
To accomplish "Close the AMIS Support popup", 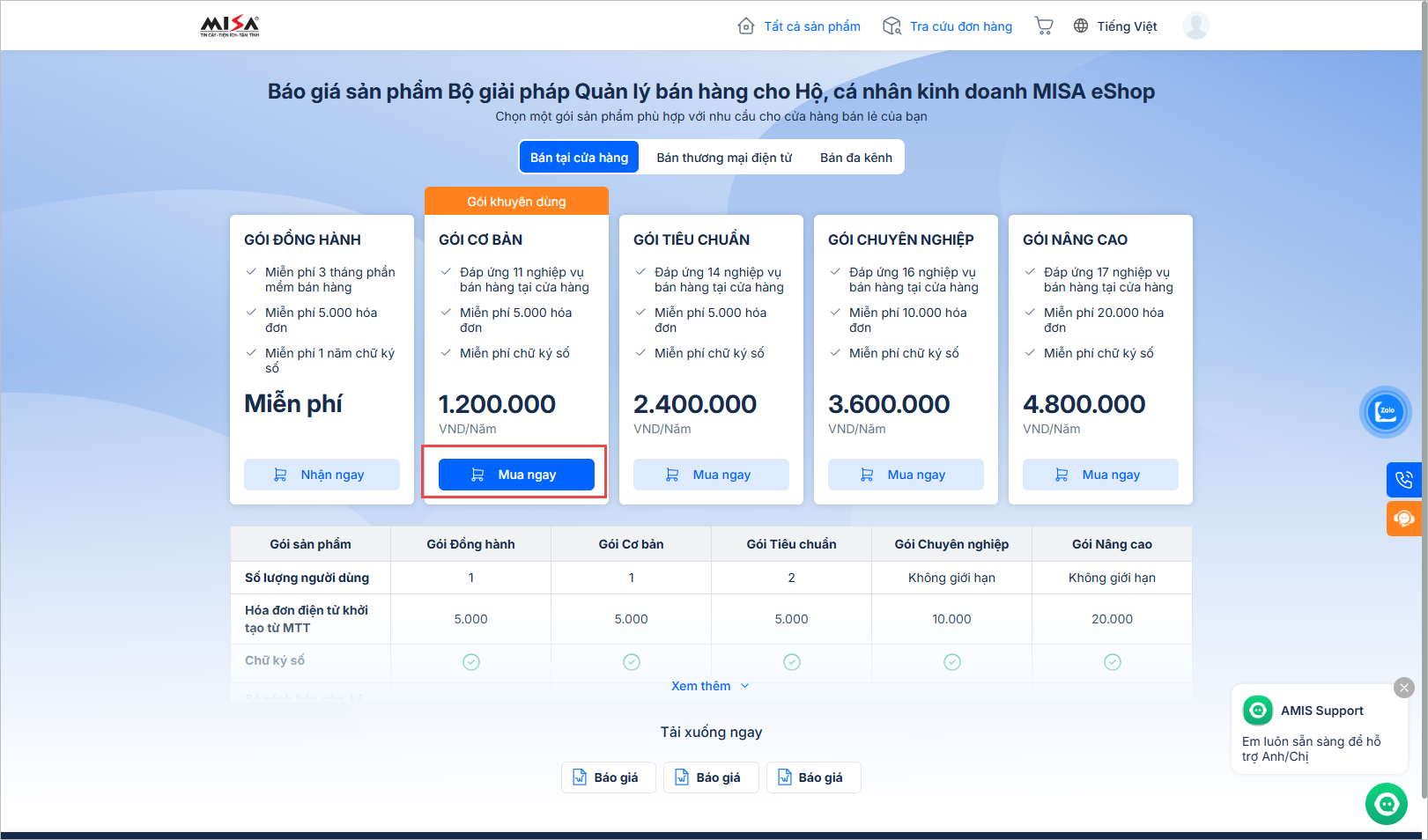I will tap(1404, 688).
